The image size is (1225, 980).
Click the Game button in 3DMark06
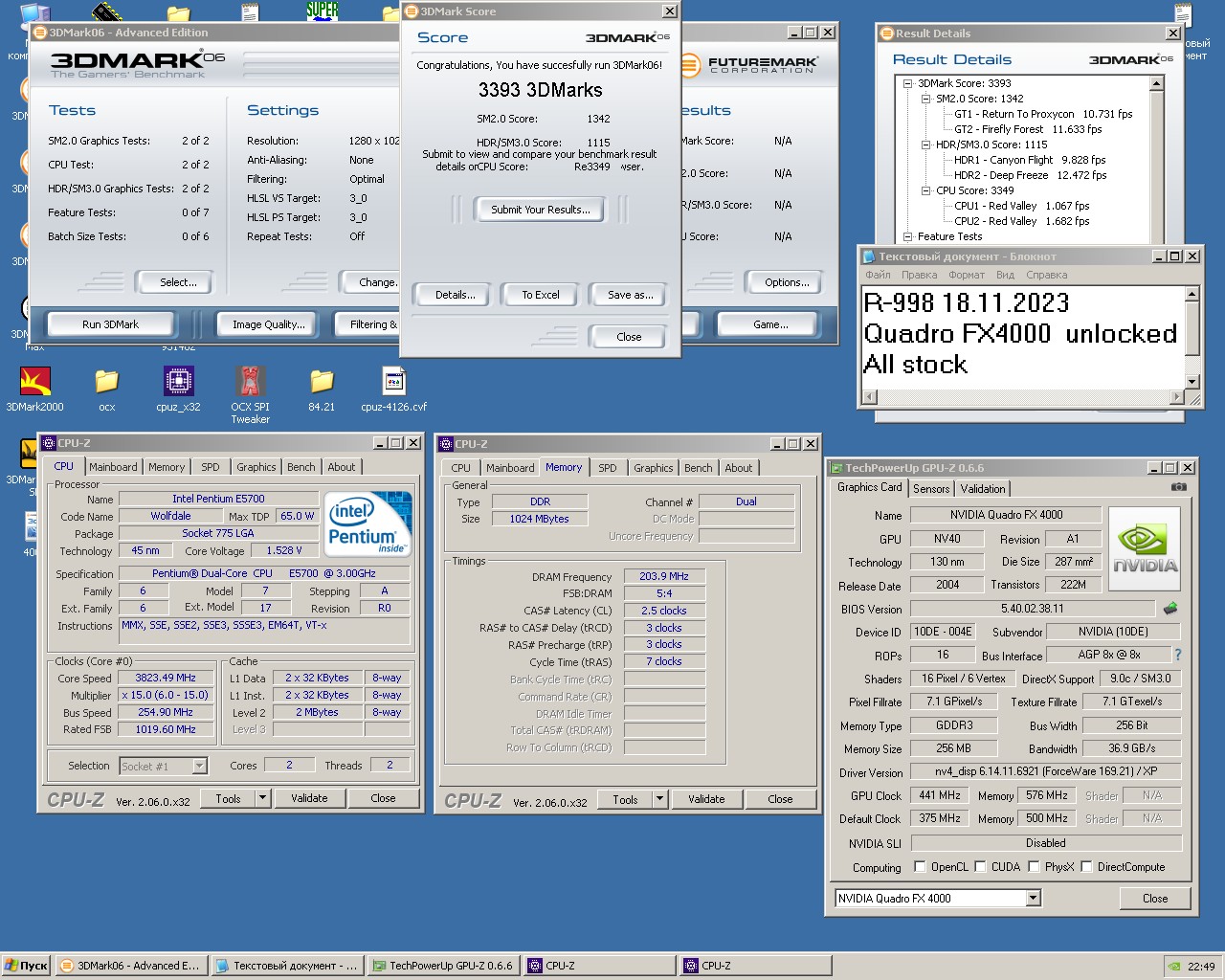point(771,324)
